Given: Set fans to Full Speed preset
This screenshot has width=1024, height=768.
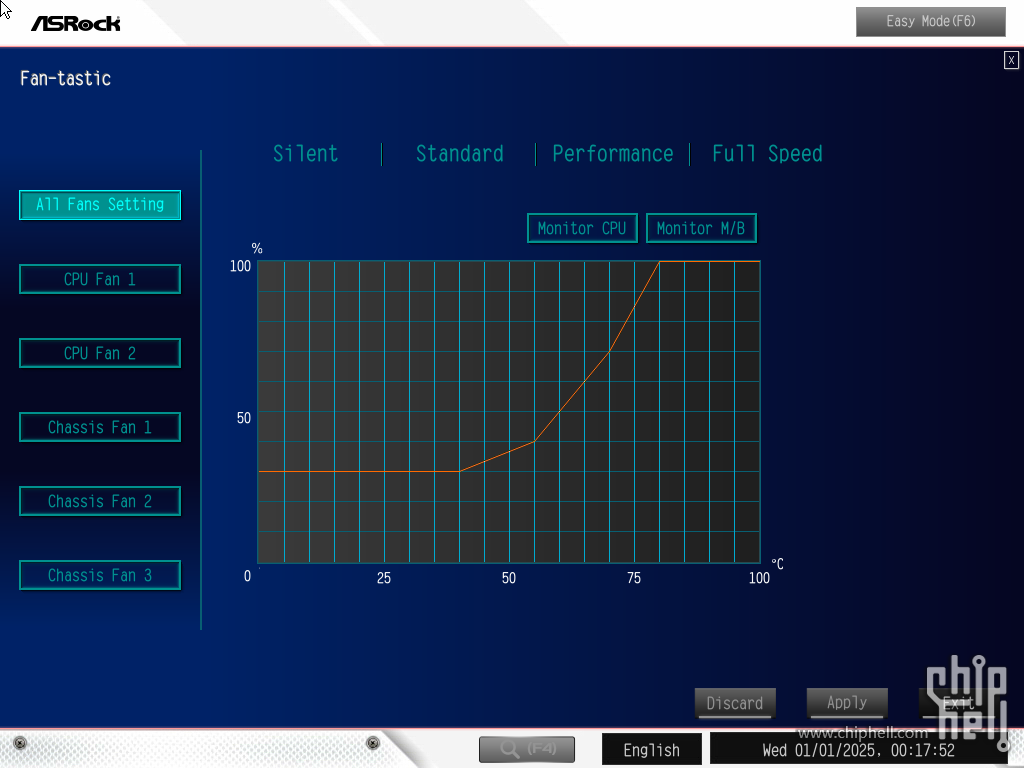Looking at the screenshot, I should [767, 153].
